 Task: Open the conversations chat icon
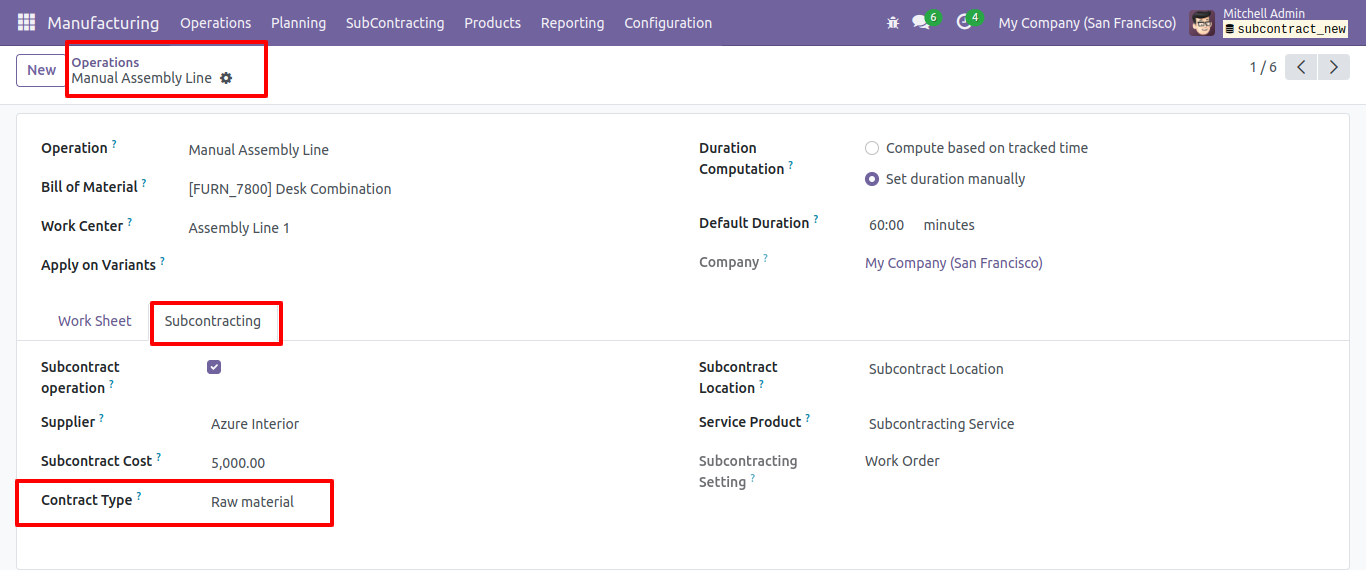tap(920, 22)
